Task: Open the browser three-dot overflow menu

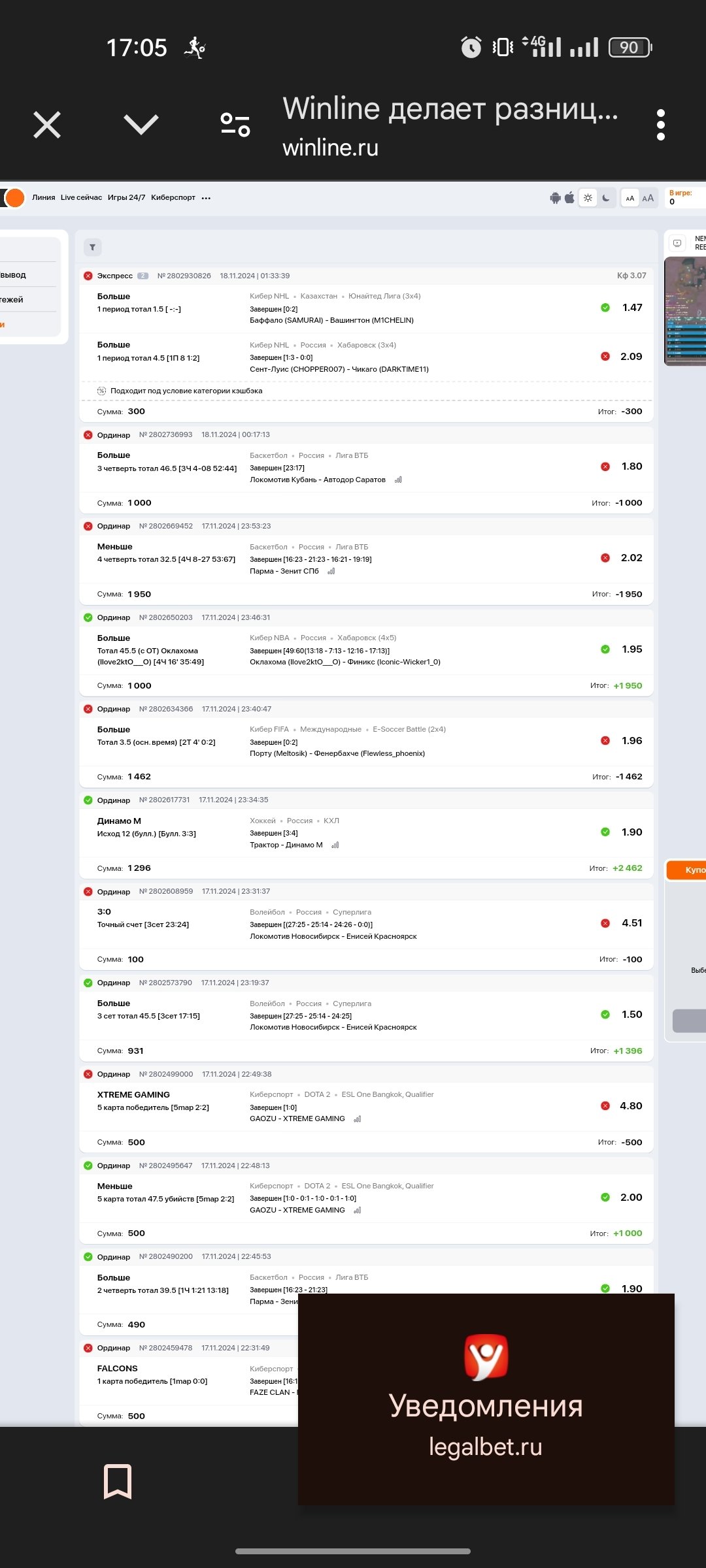Action: (661, 124)
